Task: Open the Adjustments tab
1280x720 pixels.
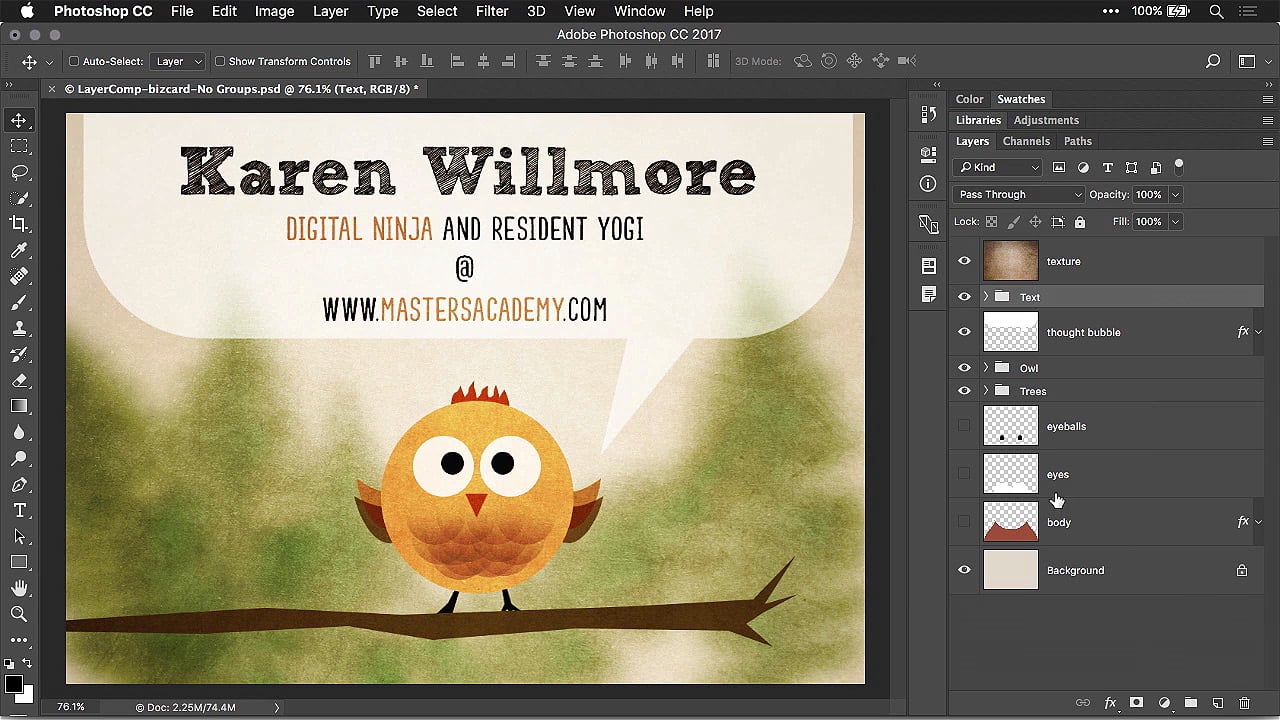Action: [1046, 120]
